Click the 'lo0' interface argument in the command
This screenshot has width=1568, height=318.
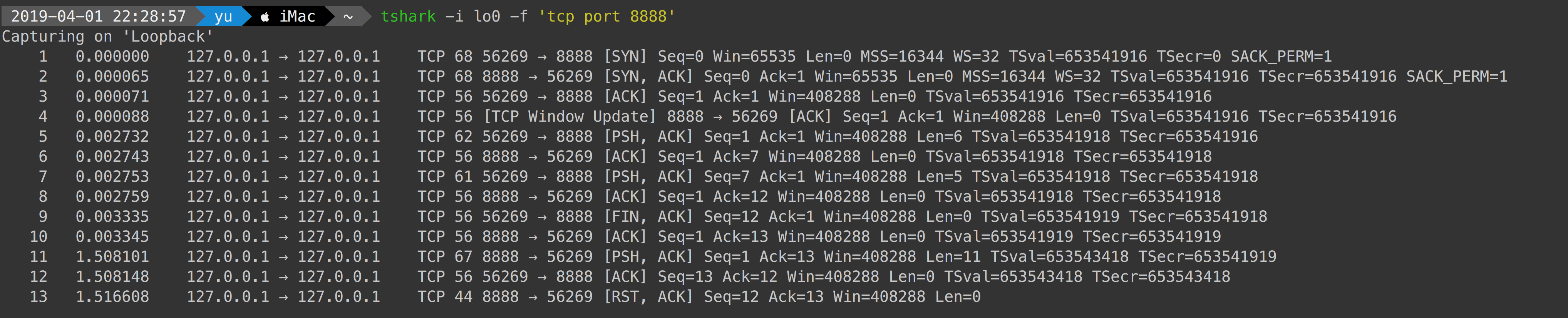click(487, 17)
